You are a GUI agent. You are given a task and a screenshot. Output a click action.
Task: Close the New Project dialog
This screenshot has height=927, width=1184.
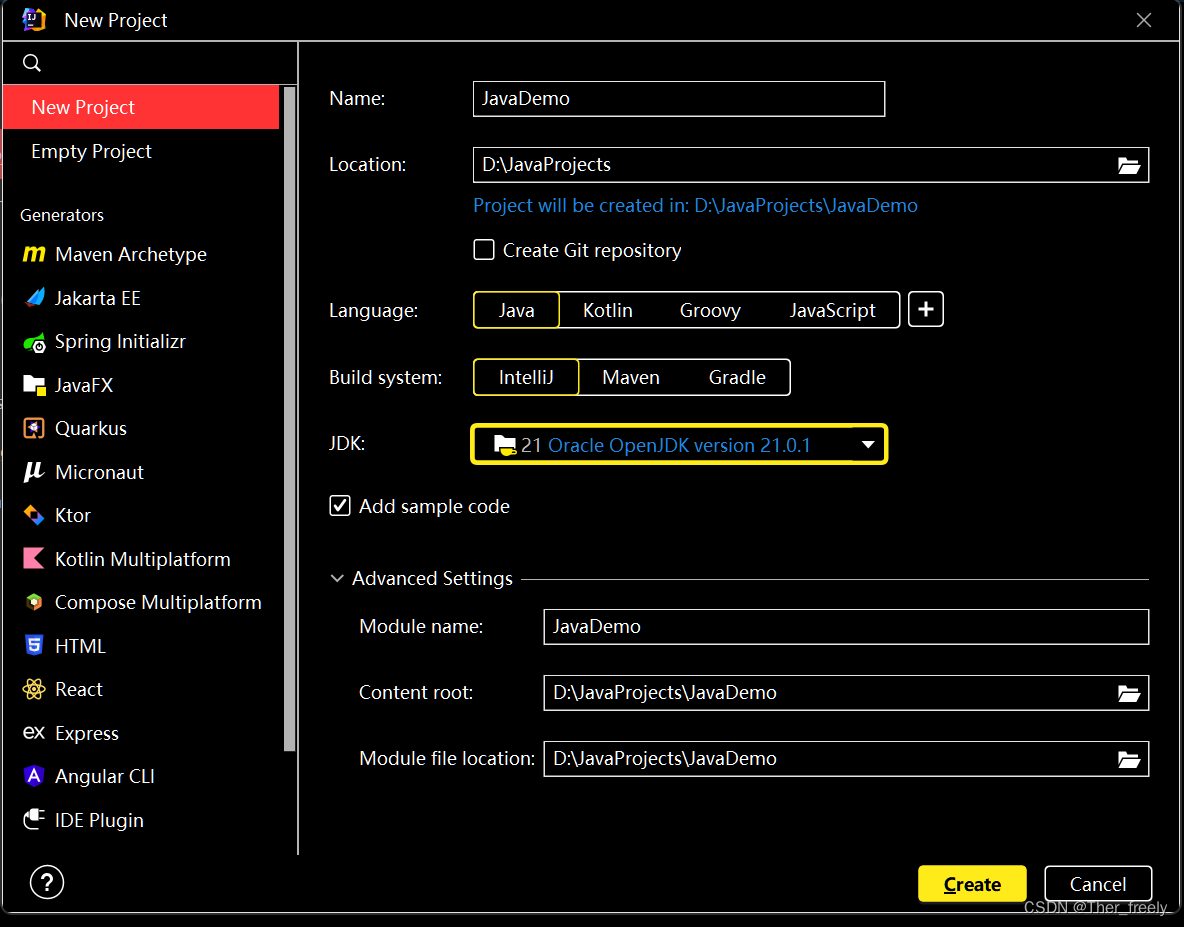click(1144, 20)
